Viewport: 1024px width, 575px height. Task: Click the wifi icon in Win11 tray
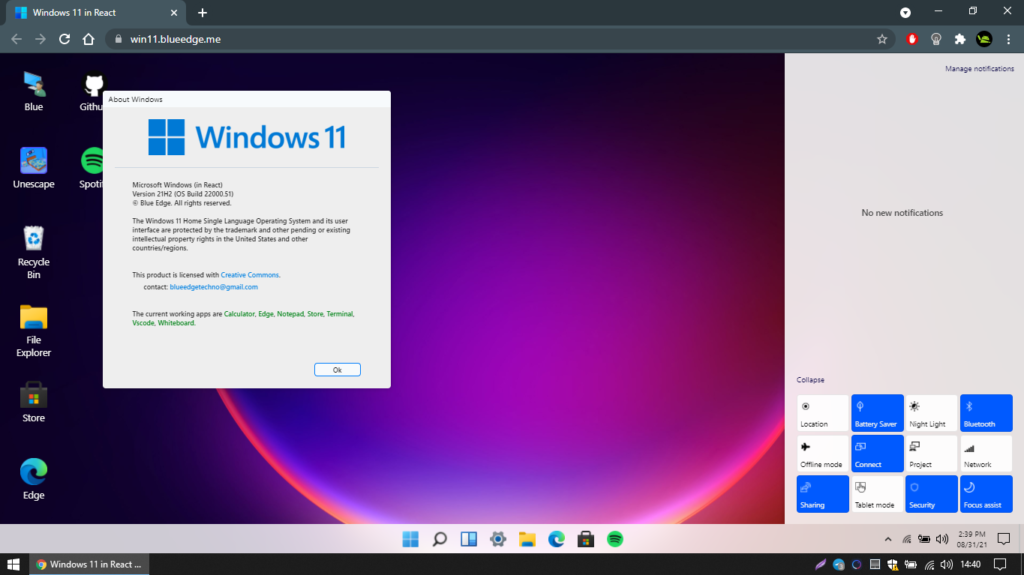(906, 539)
